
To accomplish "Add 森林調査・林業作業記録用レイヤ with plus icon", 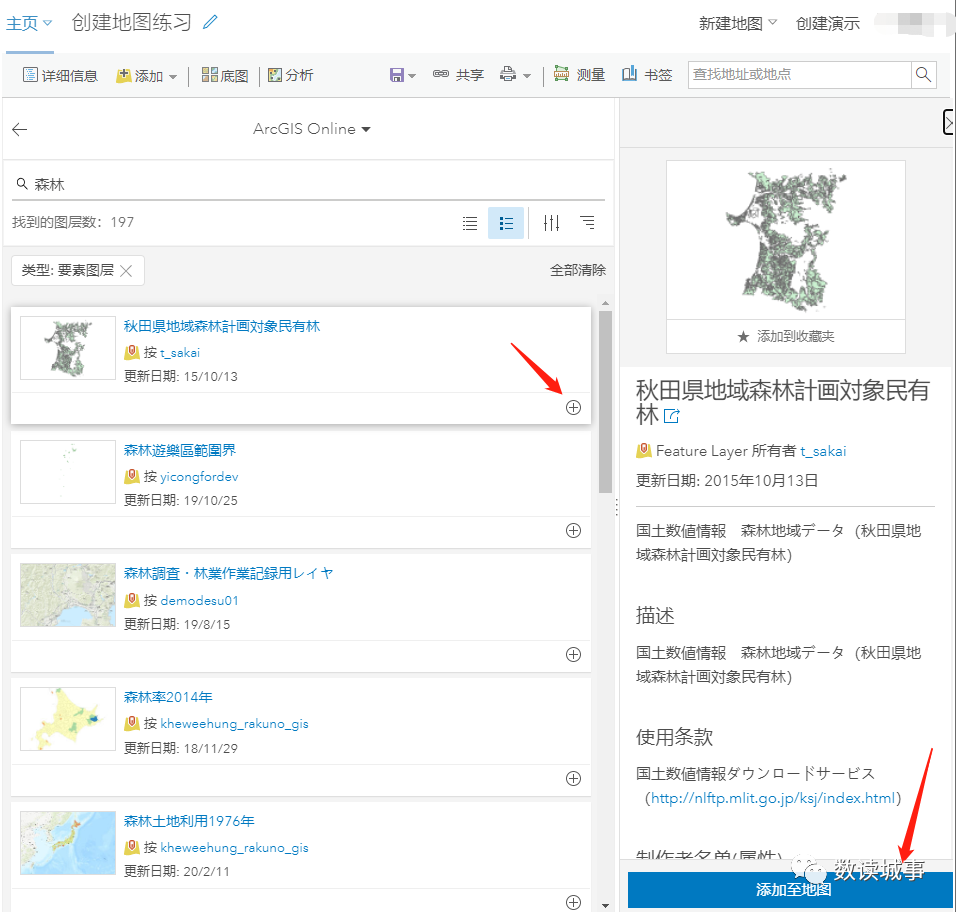I will tap(573, 654).
